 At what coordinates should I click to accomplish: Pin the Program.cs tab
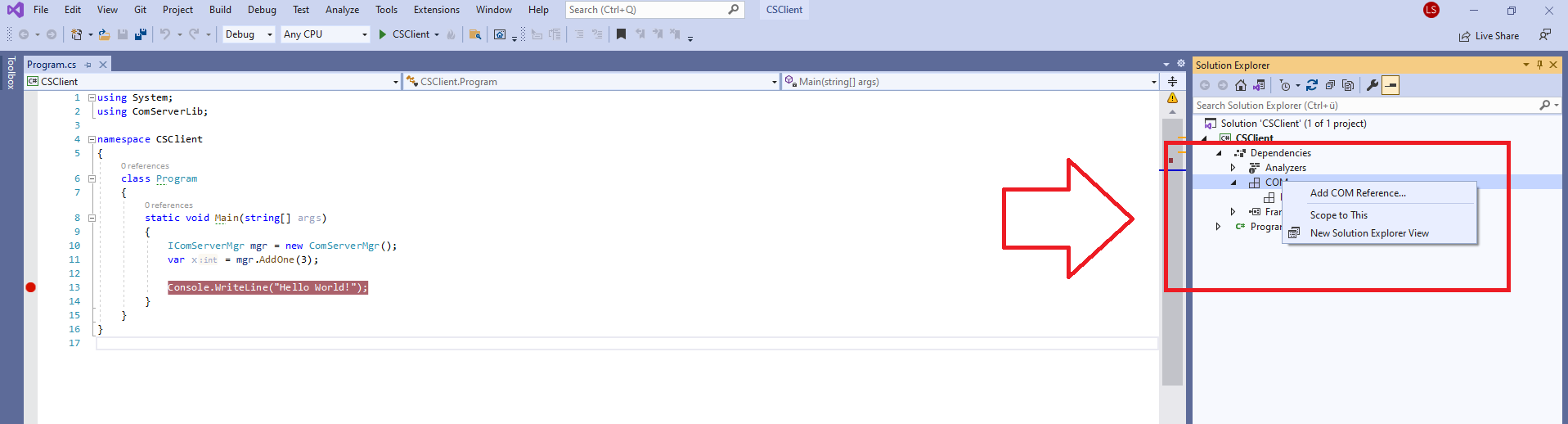(88, 65)
